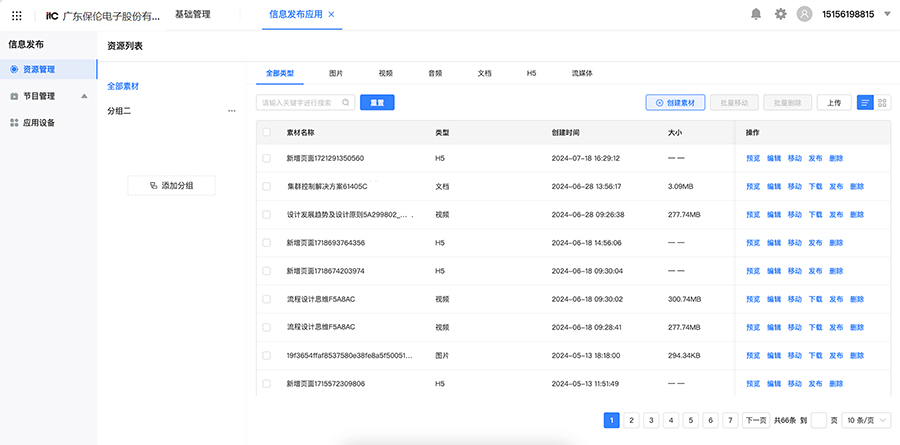The height and width of the screenshot is (445, 900).
Task: Click 发布 for 新增页面1718693764356
Action: 815,243
